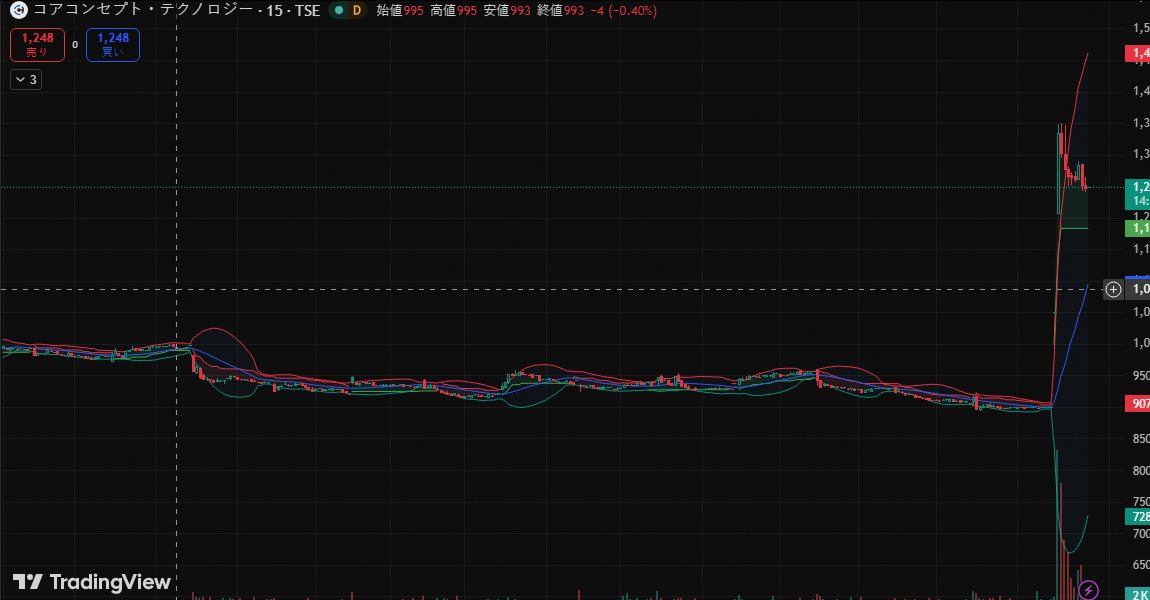Click the plus icon on the crosshair price line
Viewport: 1150px width, 600px height.
(1113, 289)
